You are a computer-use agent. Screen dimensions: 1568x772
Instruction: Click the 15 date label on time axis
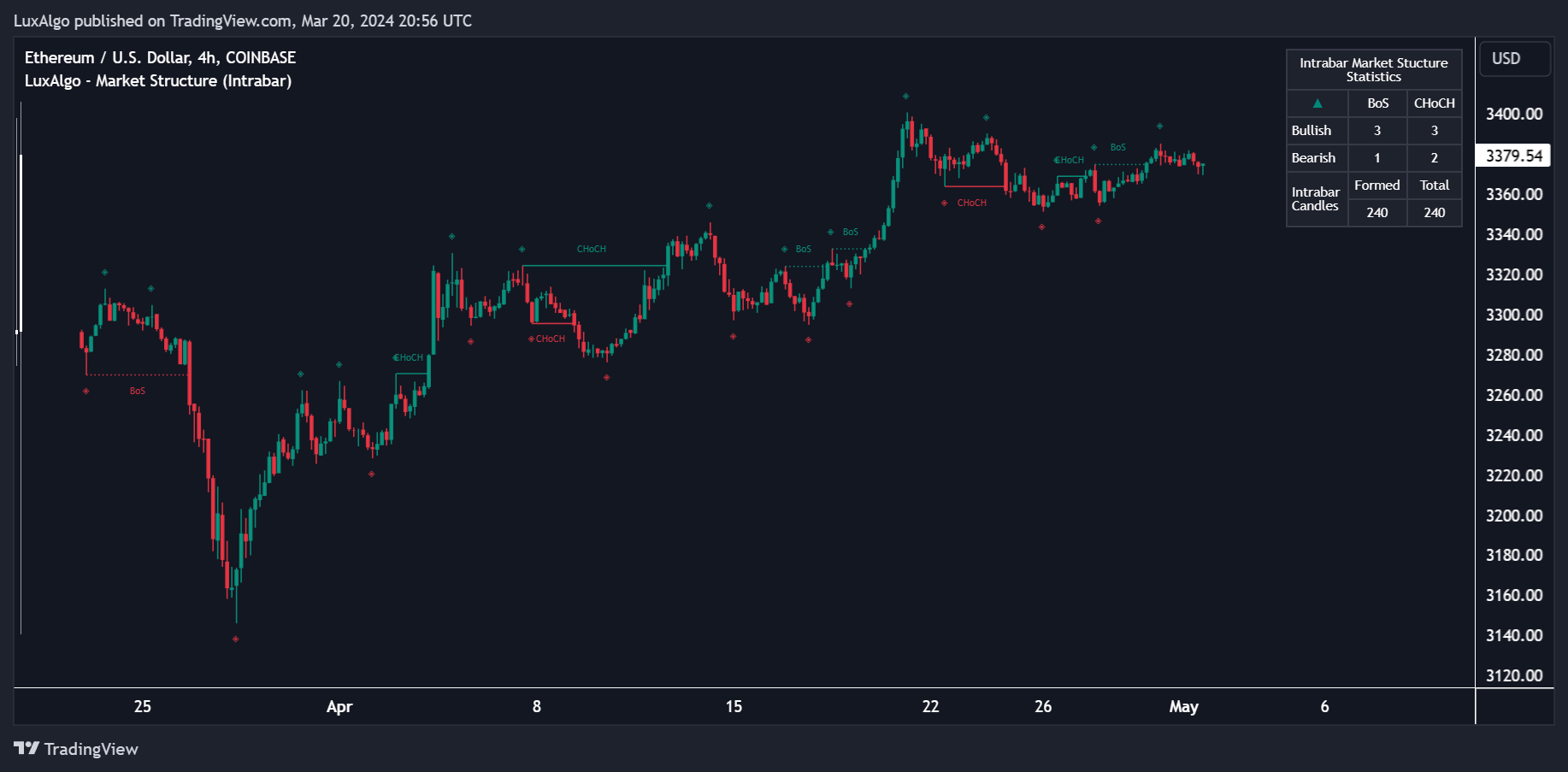point(734,707)
